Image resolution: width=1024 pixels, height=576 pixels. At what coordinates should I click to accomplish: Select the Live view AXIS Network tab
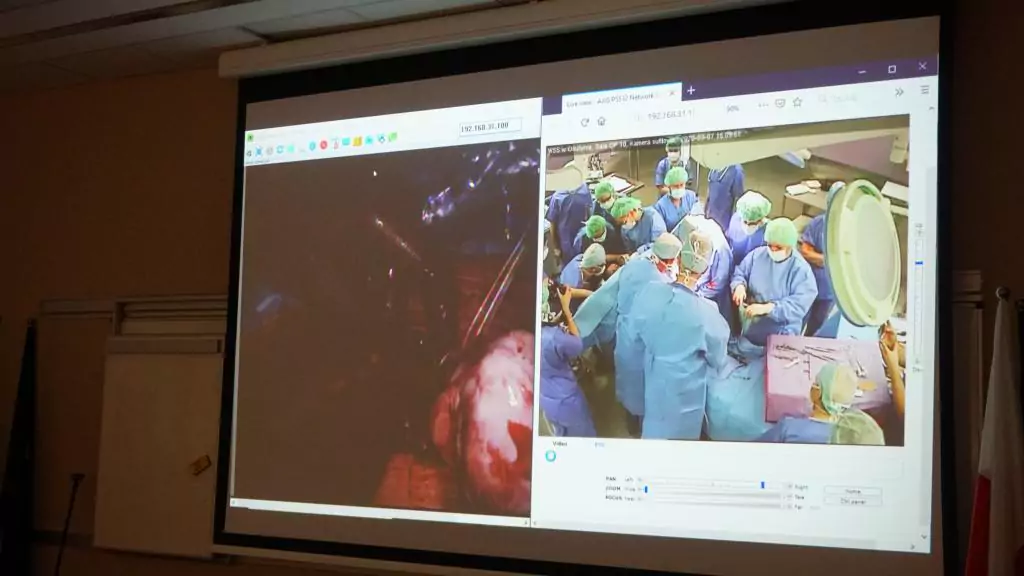608,99
